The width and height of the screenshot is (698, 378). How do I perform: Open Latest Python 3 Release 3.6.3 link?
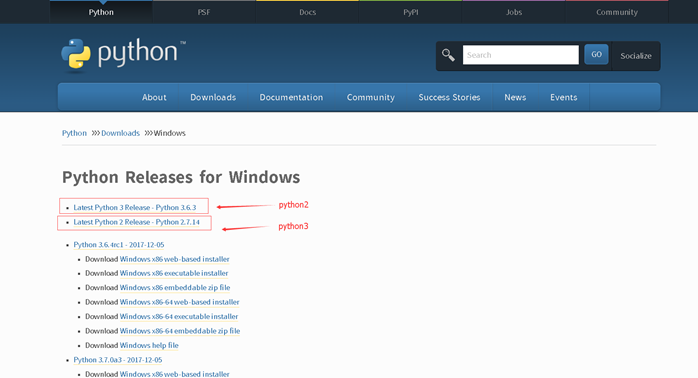click(x=134, y=207)
